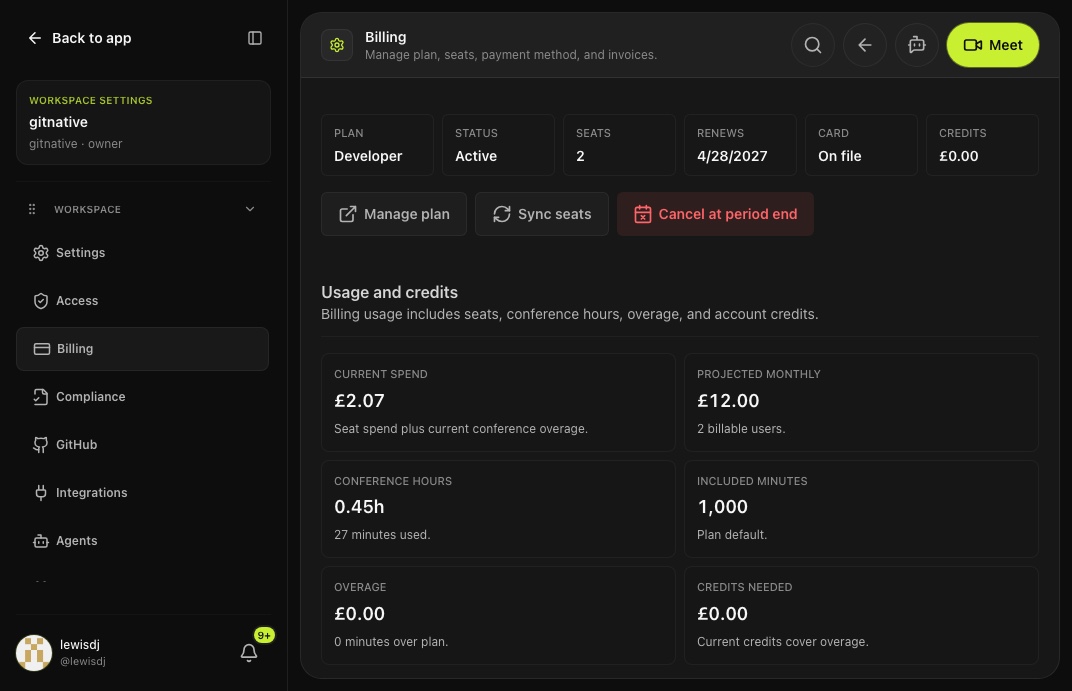Click the PROJECTED MONTHLY £12.00 value
The image size is (1072, 691).
(727, 401)
